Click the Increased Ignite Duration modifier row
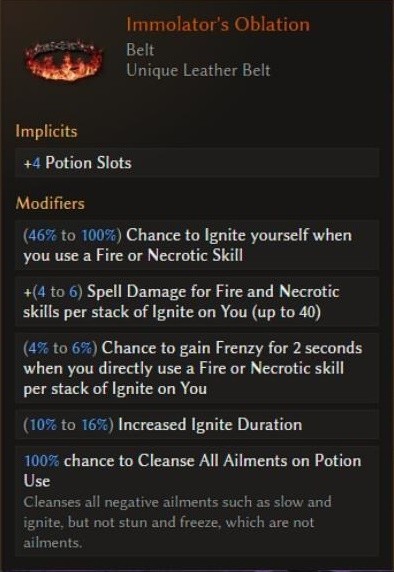The image size is (394, 572). coord(197,425)
